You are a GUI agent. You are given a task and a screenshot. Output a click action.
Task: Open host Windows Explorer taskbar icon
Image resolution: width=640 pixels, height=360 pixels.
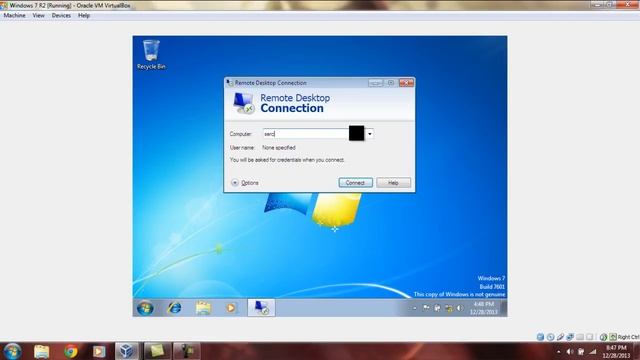coord(42,351)
